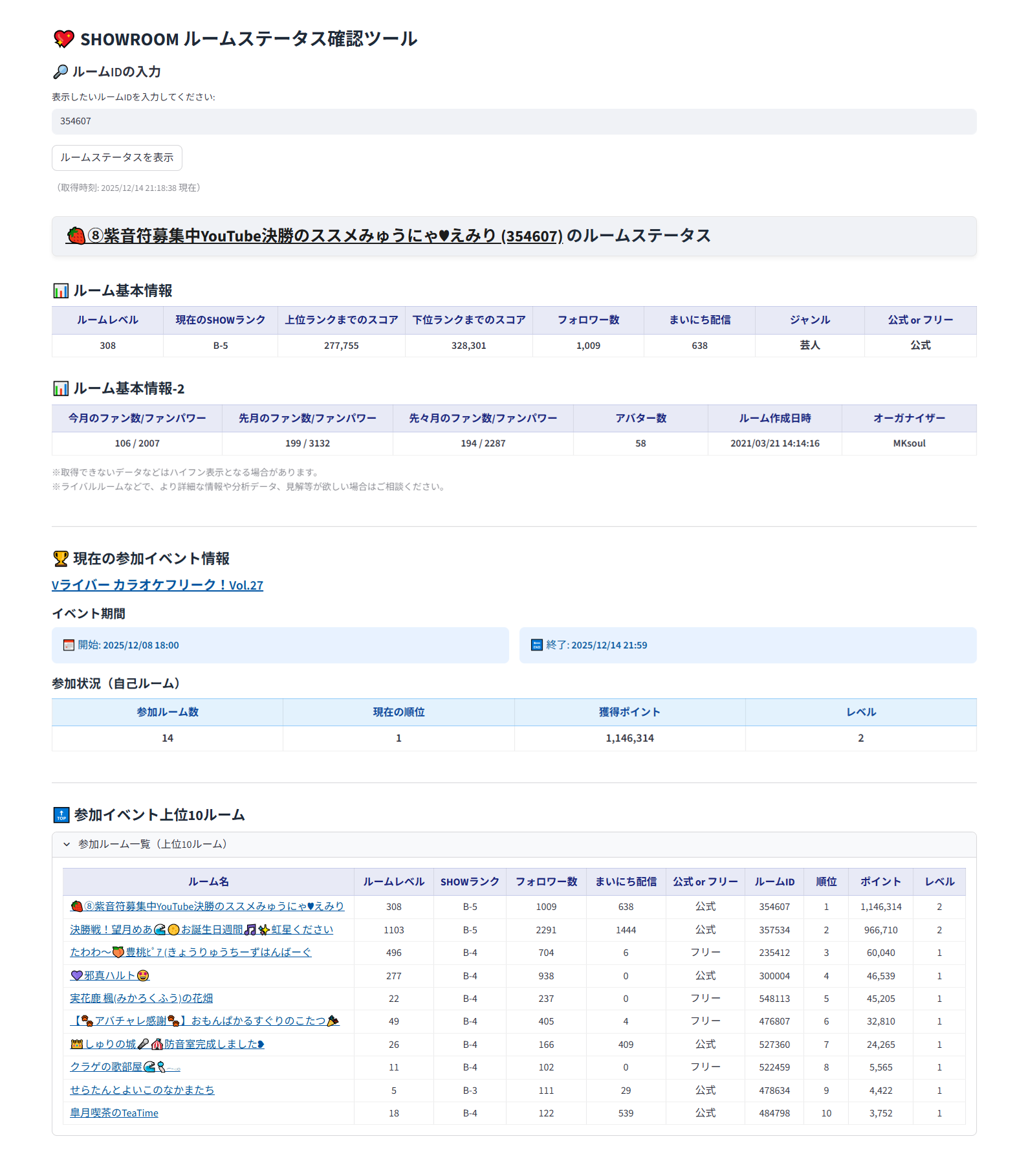Open the 邪真ハルト room link
Viewport: 1026px width, 1176px height.
(110, 976)
